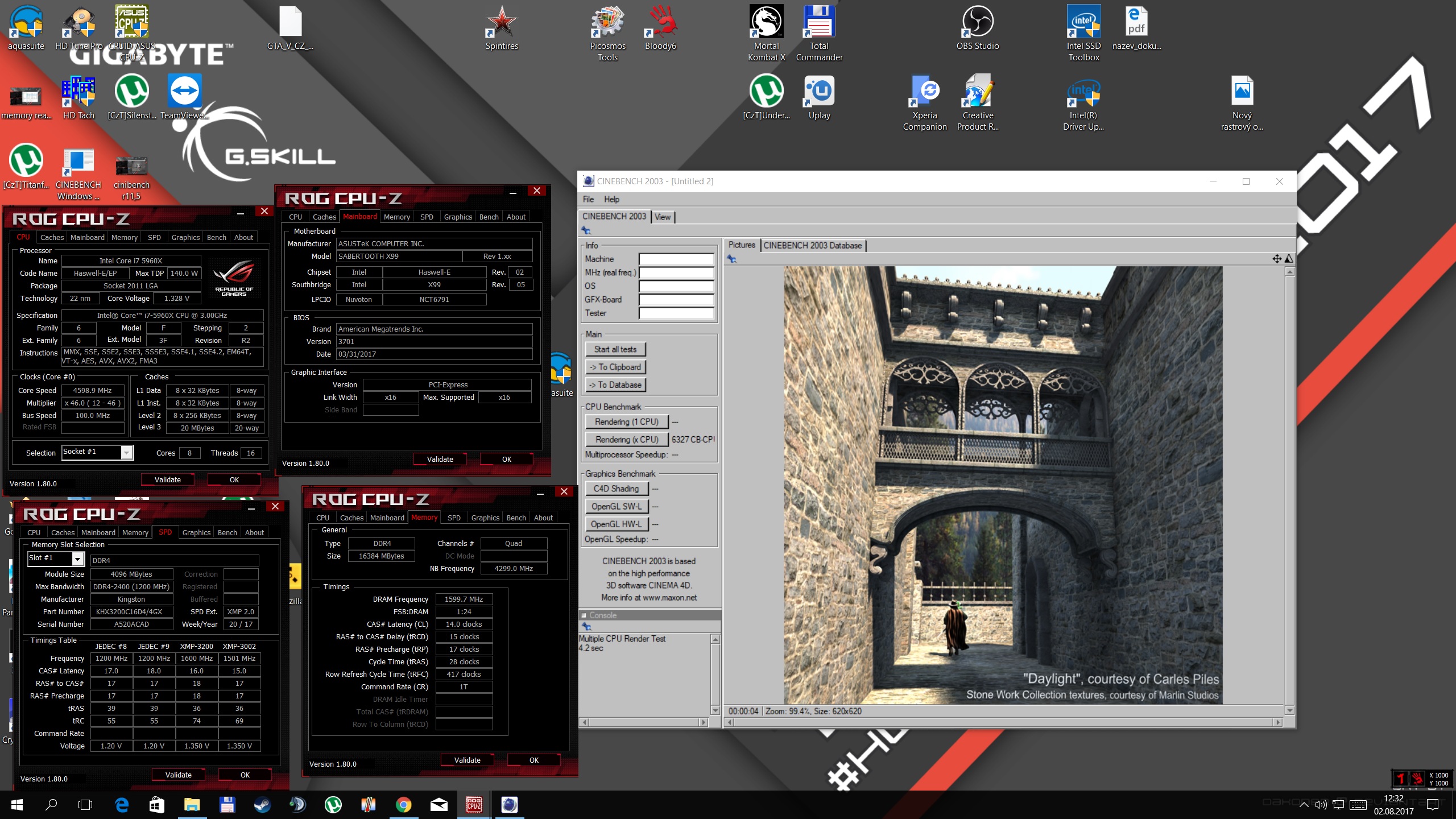Click To Database button
Image resolution: width=1456 pixels, height=819 pixels.
tap(615, 384)
